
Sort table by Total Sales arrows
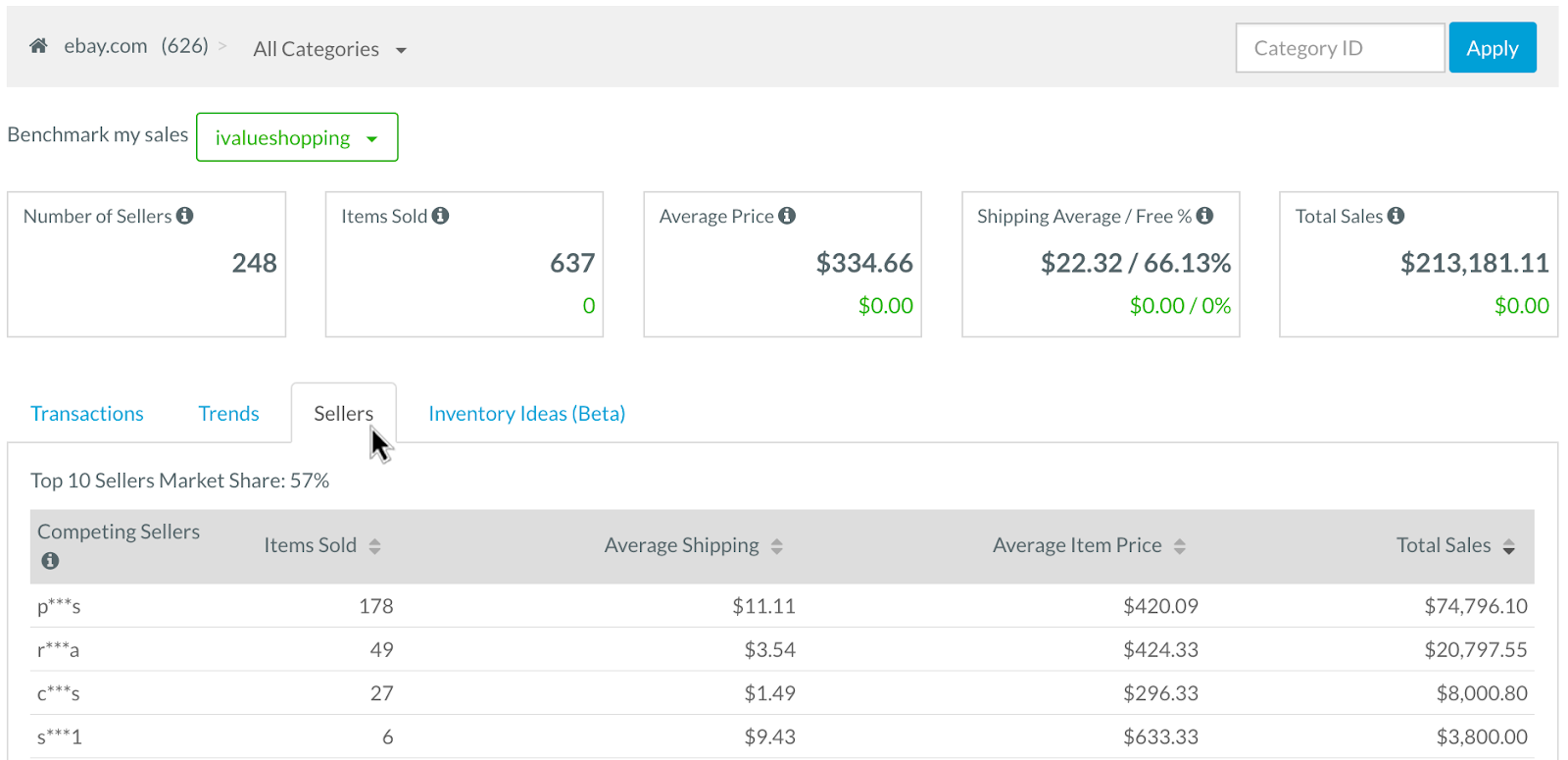pos(1509,546)
